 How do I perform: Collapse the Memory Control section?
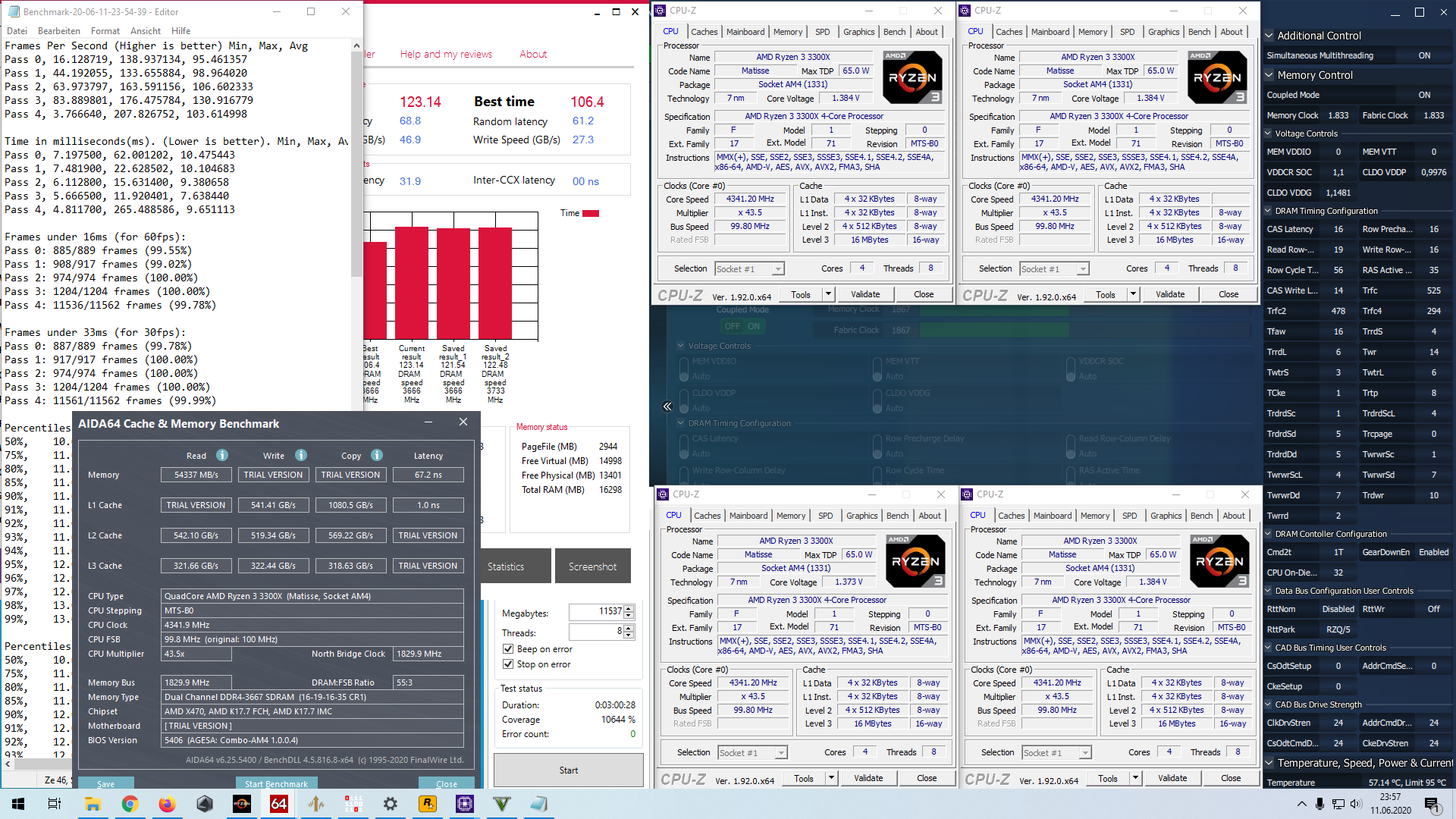coord(1269,75)
